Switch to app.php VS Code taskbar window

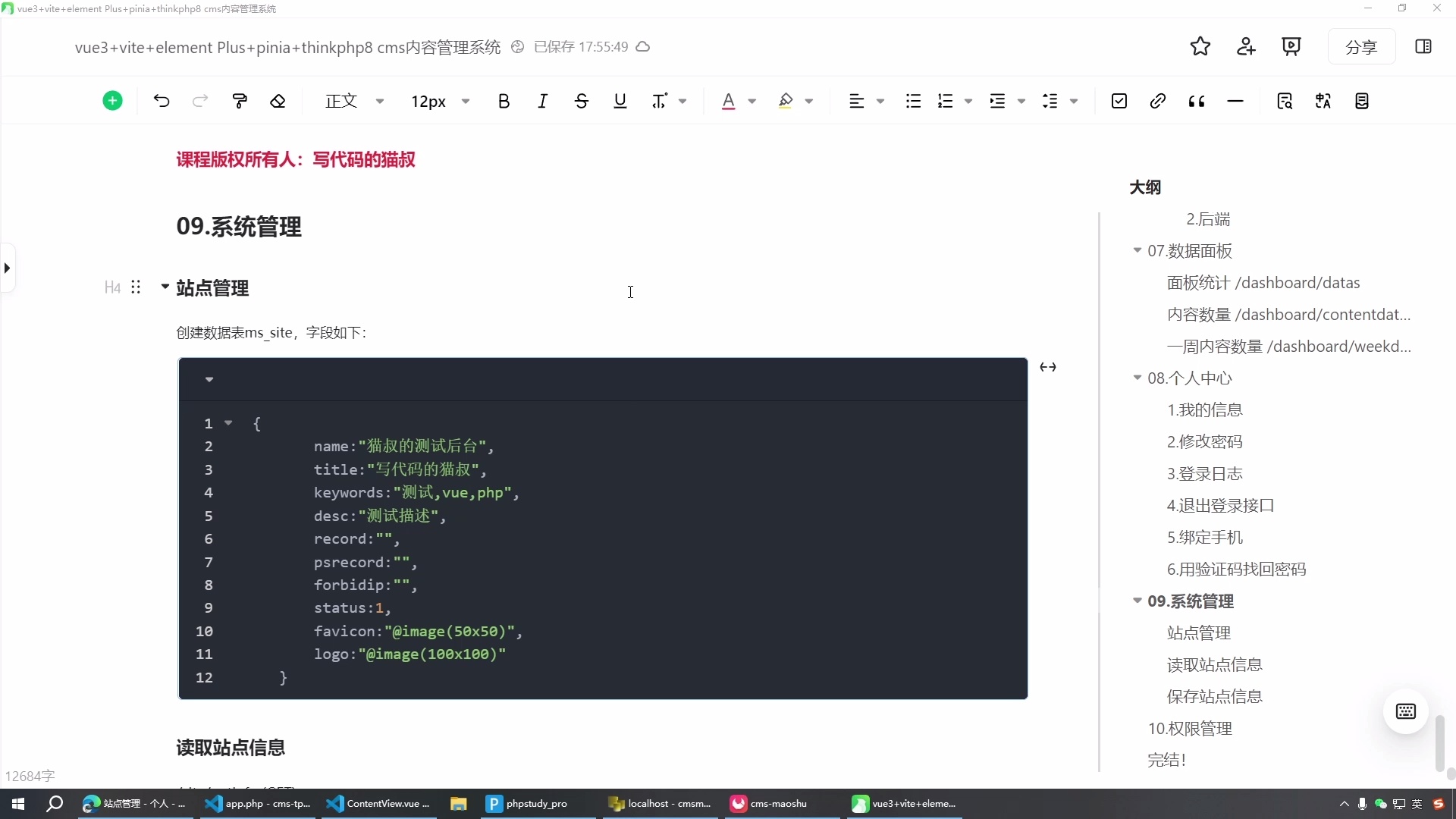pyautogui.click(x=259, y=804)
